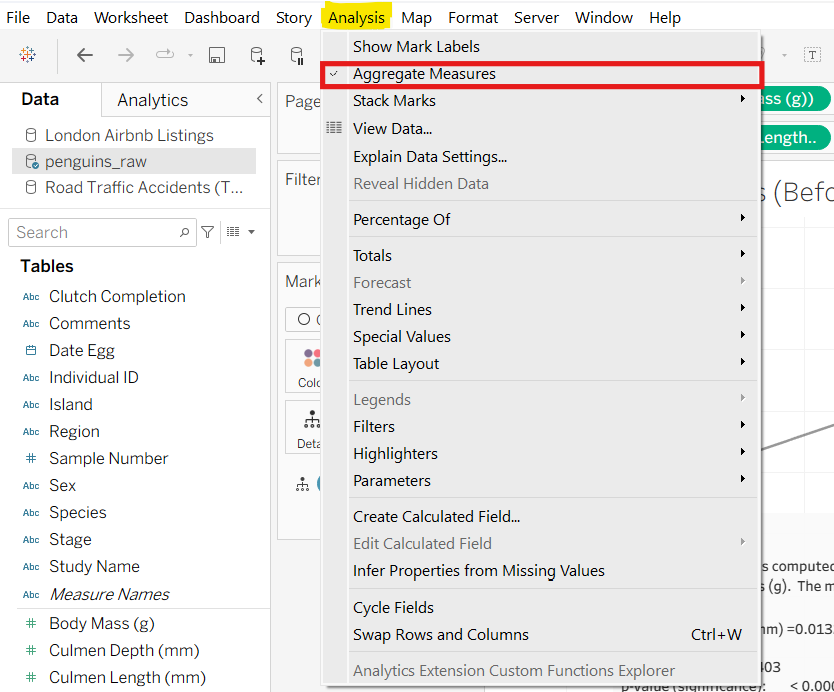Switch to the Analytics tab
This screenshot has height=692, width=834.
click(152, 100)
